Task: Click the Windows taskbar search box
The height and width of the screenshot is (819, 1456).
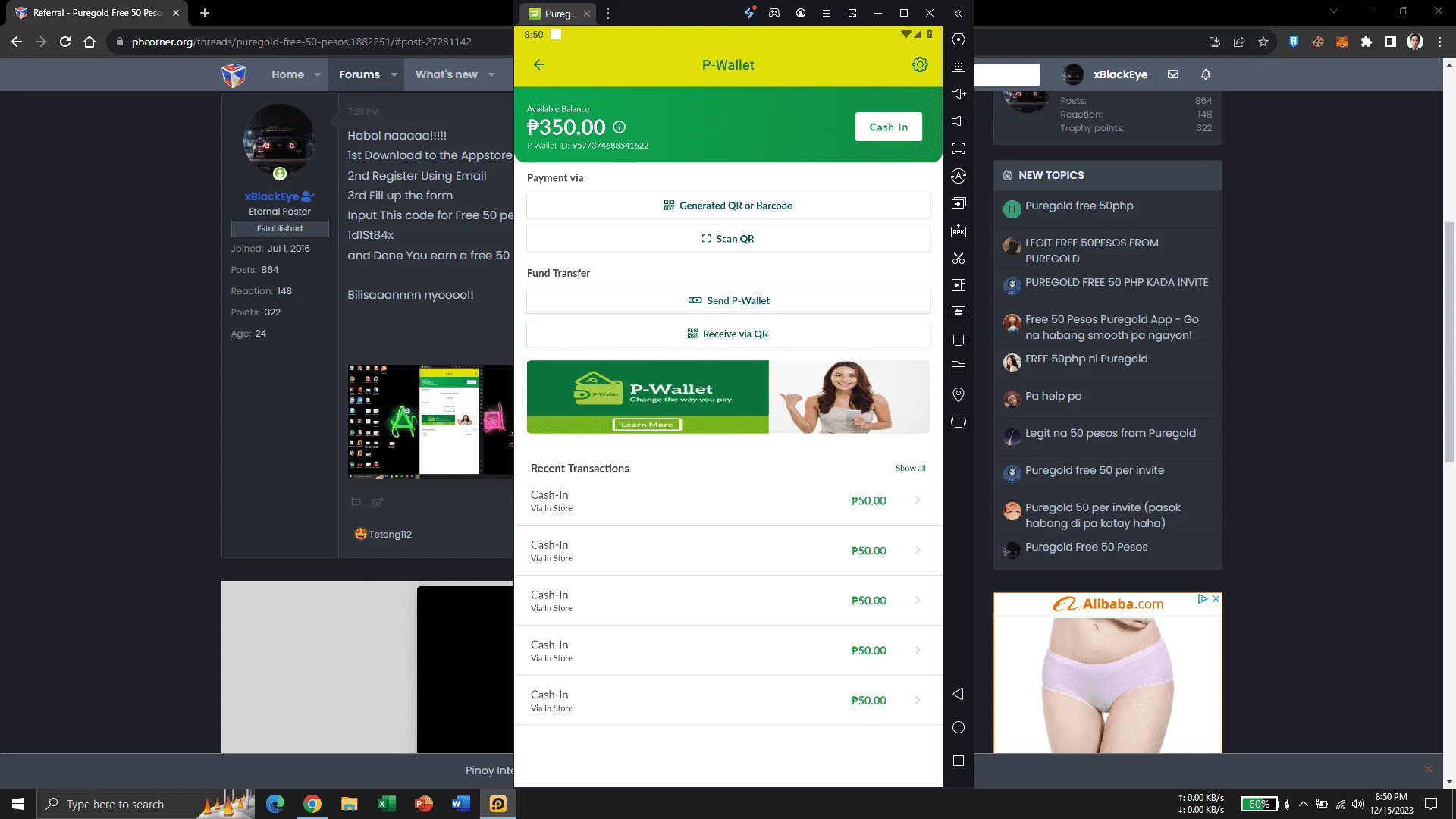Action: tap(146, 804)
